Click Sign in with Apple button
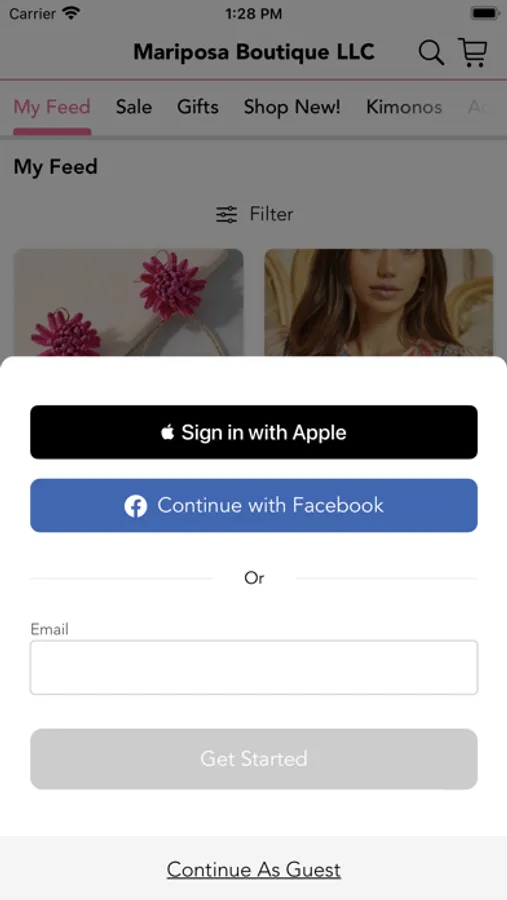The width and height of the screenshot is (507, 900). click(x=254, y=432)
